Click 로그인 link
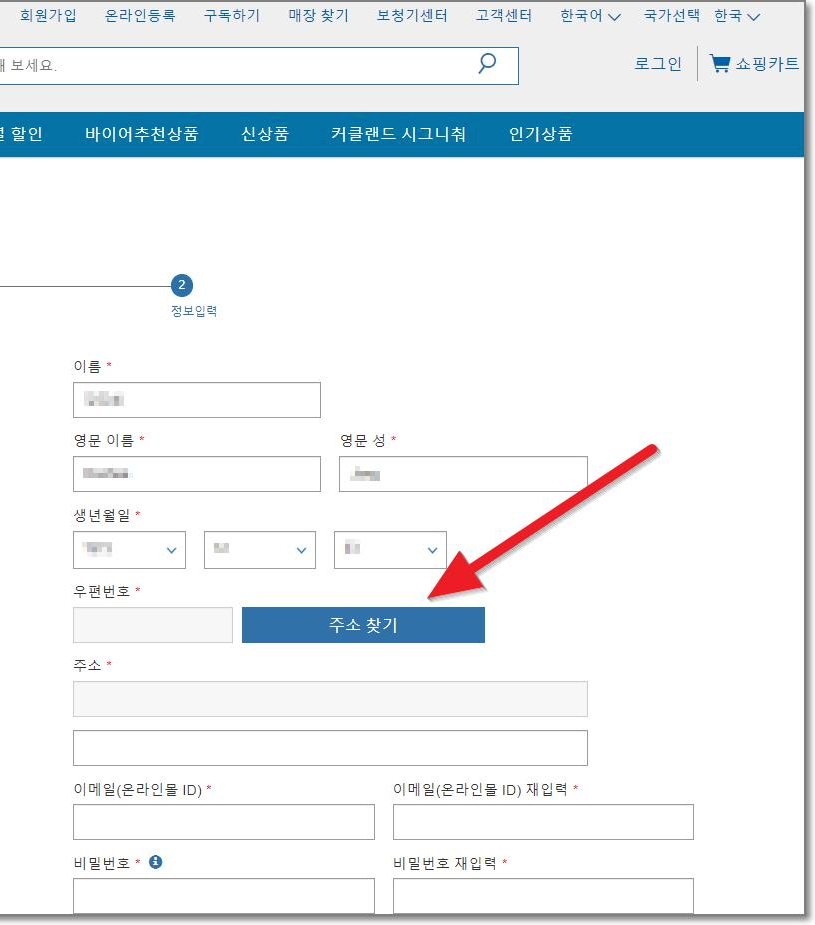815x925 pixels. point(658,63)
